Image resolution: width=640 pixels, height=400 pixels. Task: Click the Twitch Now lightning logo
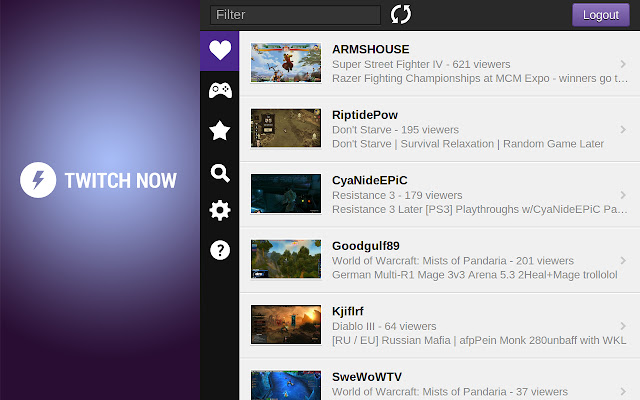tap(38, 180)
